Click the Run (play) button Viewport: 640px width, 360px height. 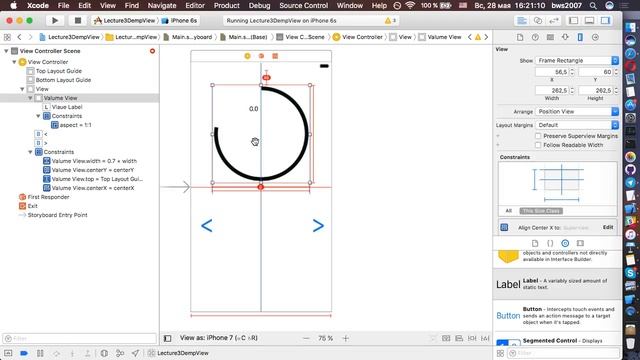point(55,20)
